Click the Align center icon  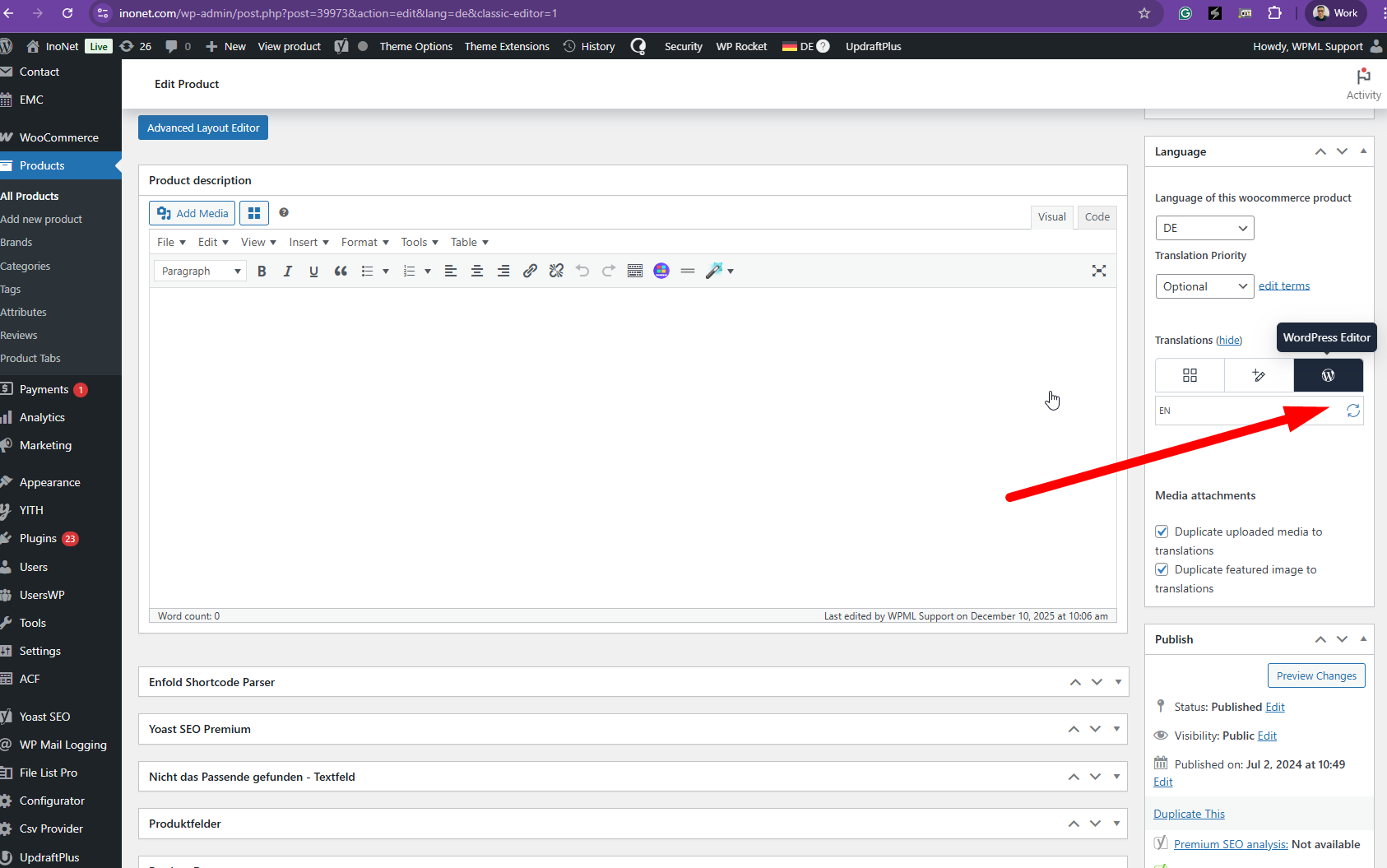(477, 272)
